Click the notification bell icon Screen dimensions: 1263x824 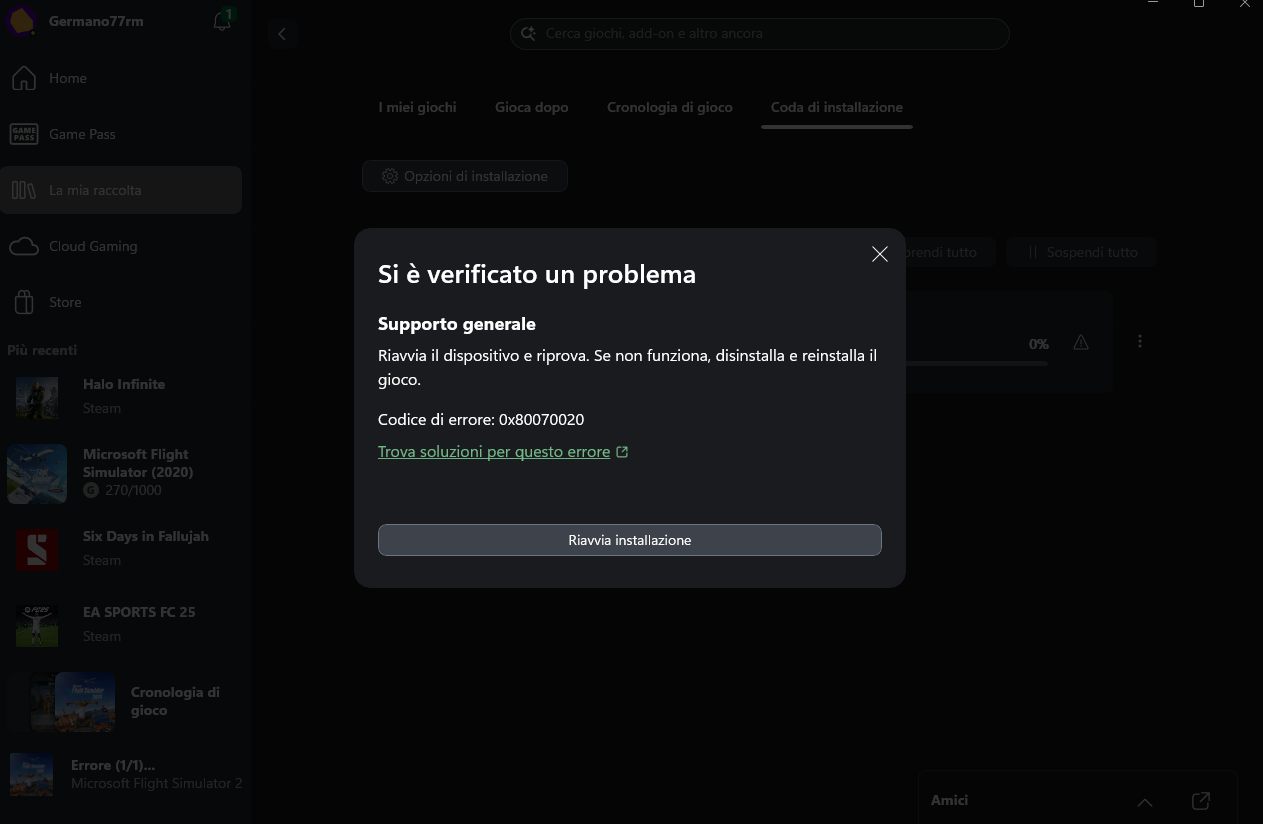[x=222, y=21]
